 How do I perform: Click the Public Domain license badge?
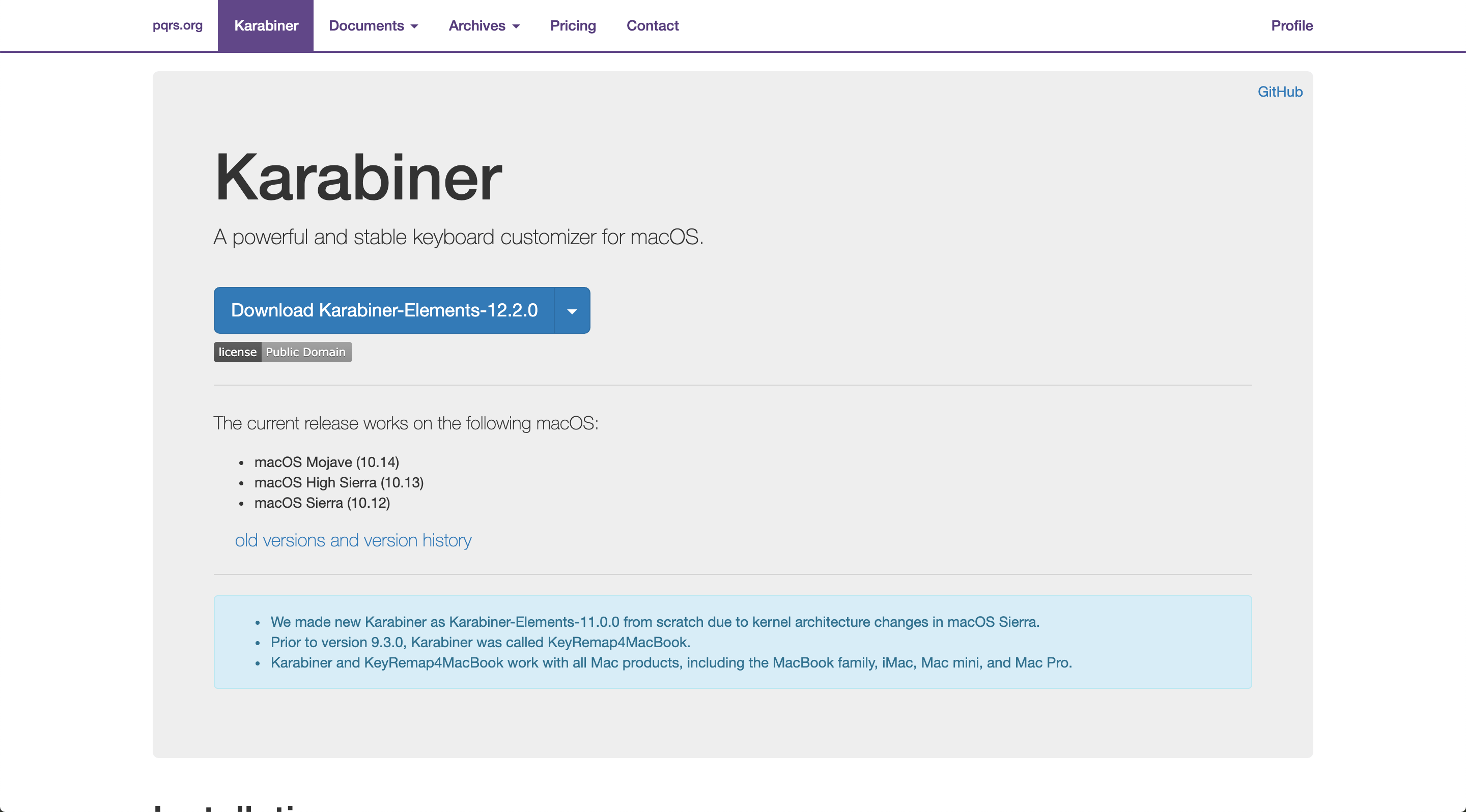[305, 352]
